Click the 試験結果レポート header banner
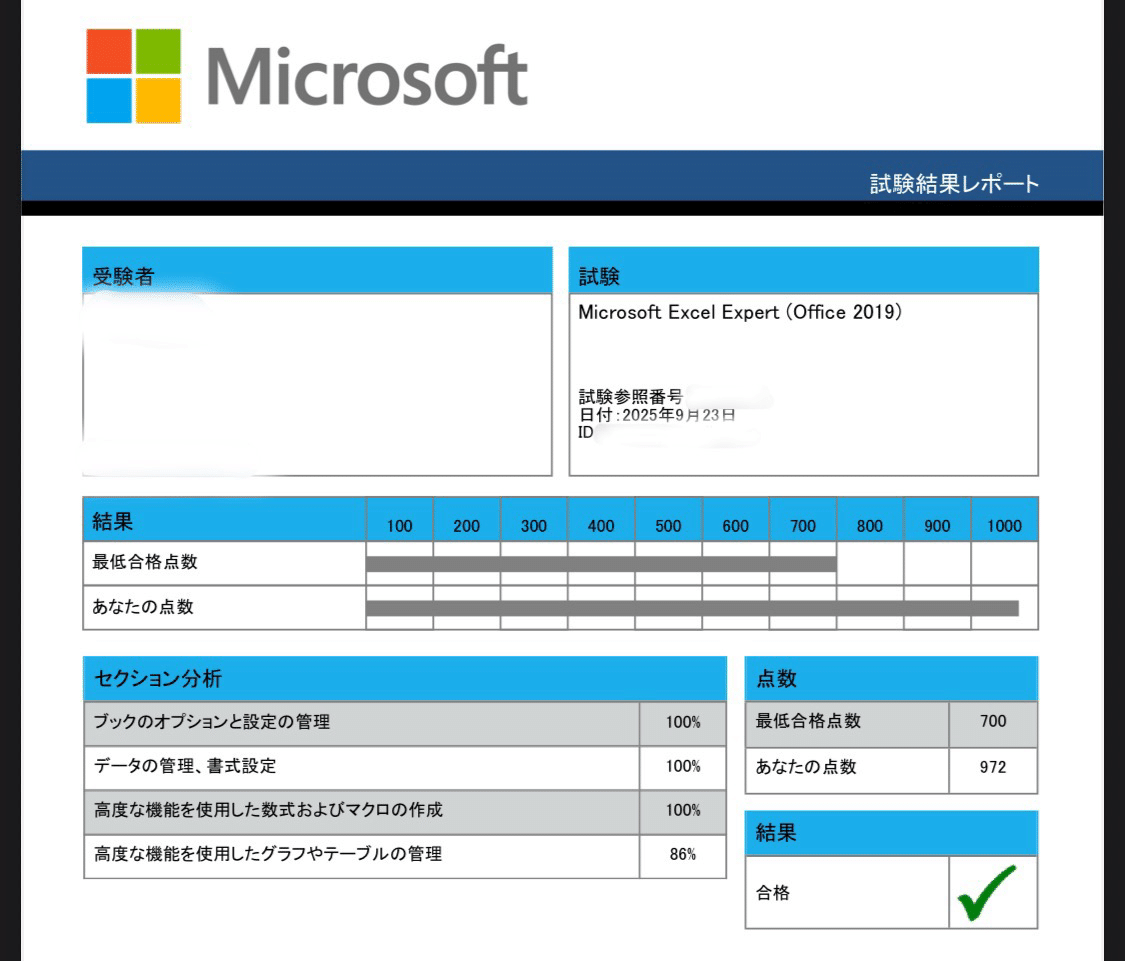1125x961 pixels. tap(952, 183)
